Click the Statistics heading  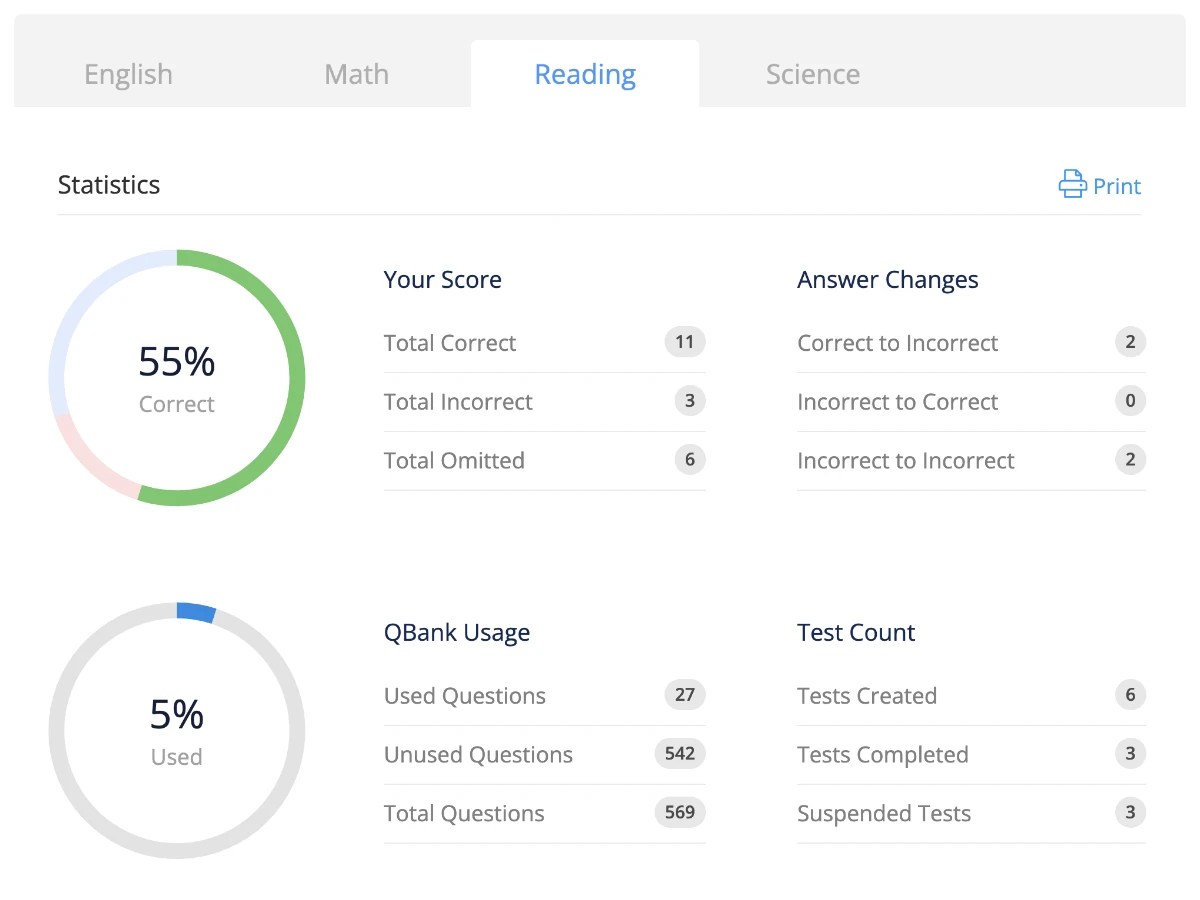[x=109, y=184]
